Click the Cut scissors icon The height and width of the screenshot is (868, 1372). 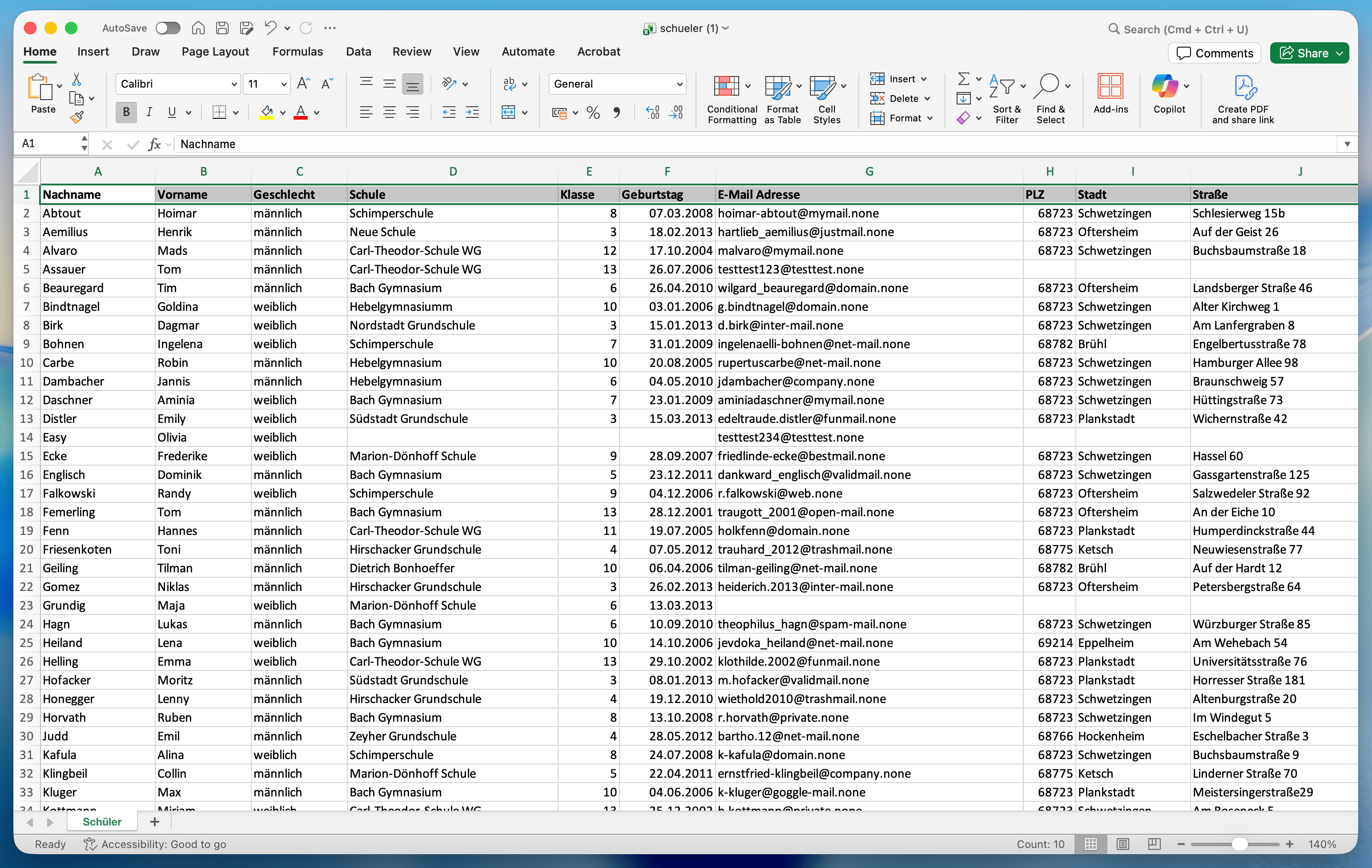(x=76, y=79)
